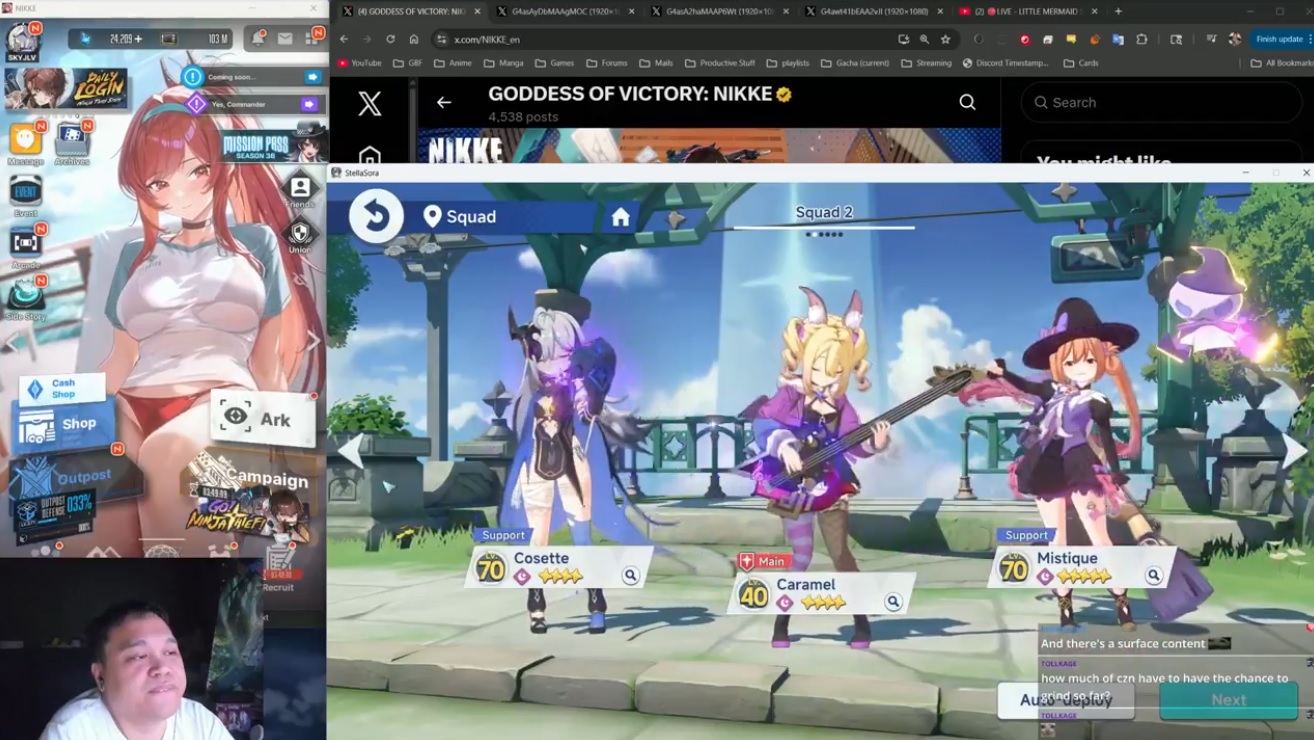Click the browser reload button
Screen dimensions: 1314x740
(x=390, y=39)
